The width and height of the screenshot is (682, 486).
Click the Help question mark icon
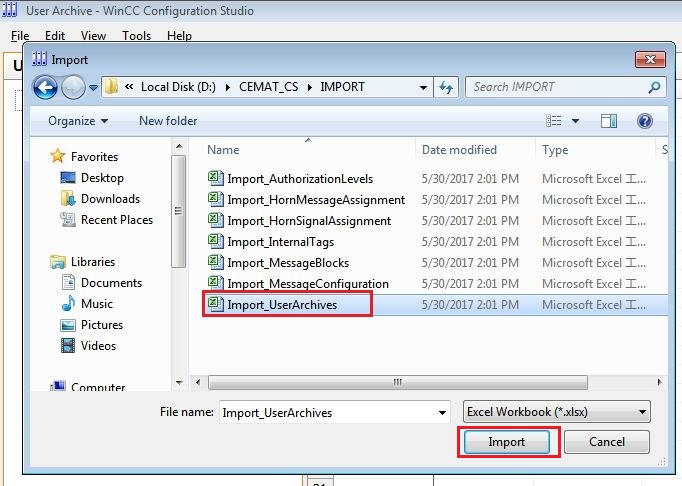[x=645, y=121]
